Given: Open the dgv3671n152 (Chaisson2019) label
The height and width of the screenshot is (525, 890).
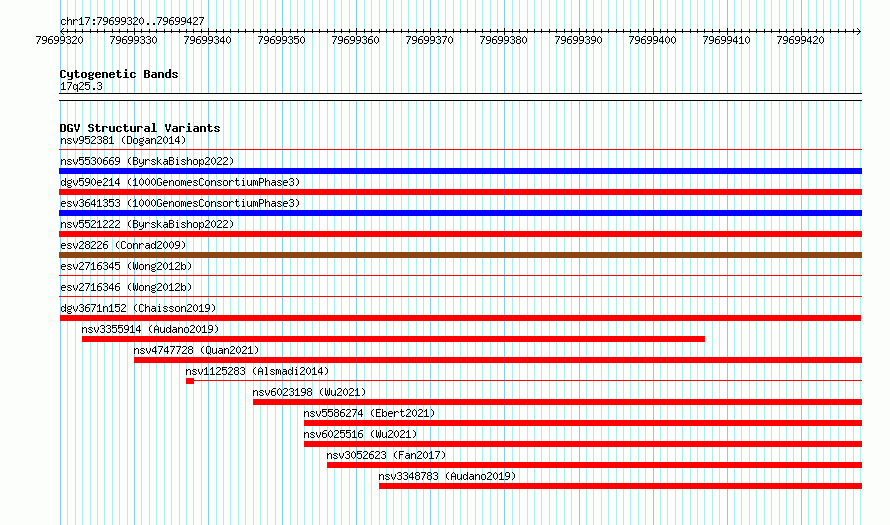Looking at the screenshot, I should [x=138, y=308].
